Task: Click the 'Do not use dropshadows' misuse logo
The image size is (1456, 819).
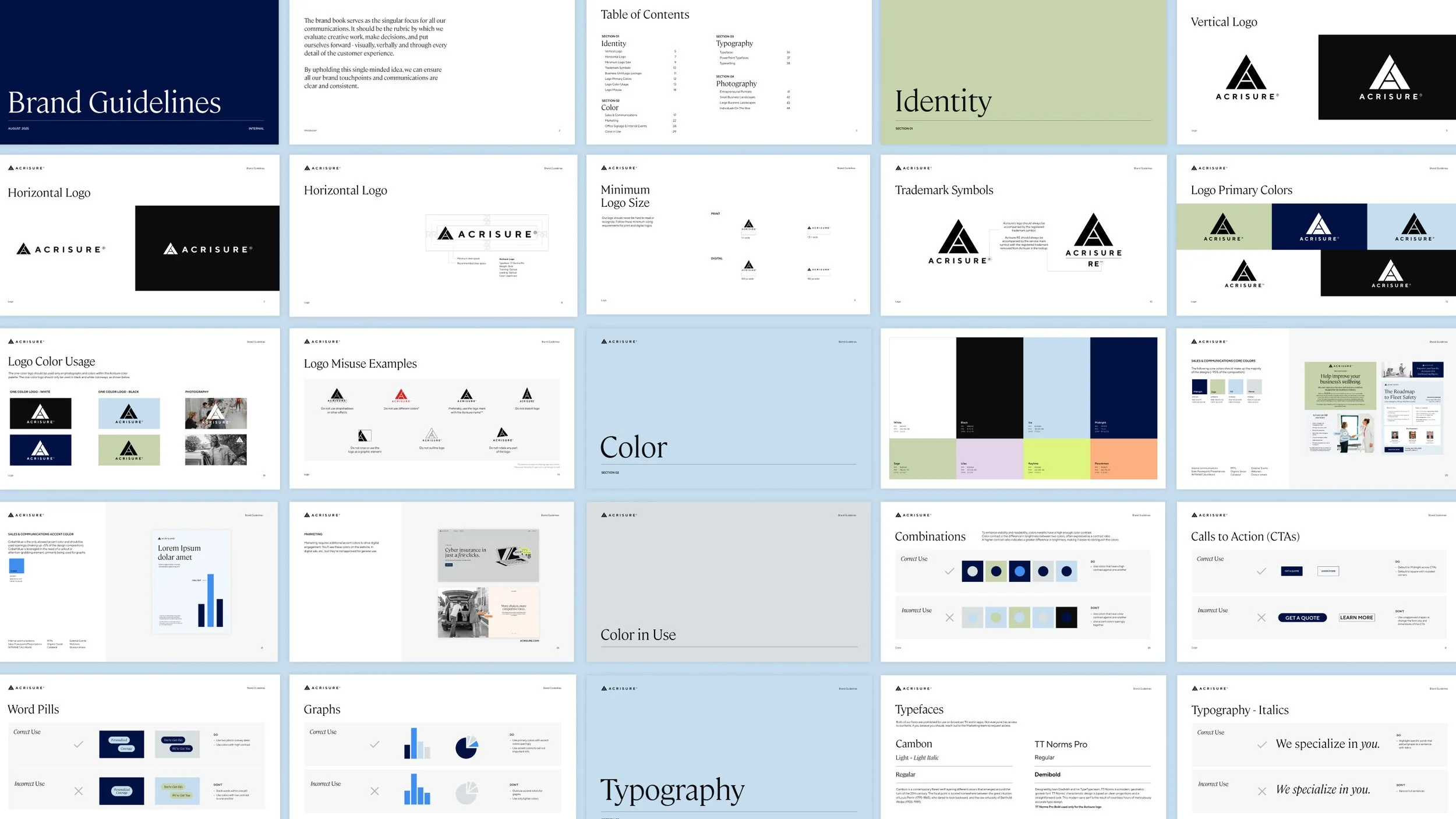Action: point(337,396)
